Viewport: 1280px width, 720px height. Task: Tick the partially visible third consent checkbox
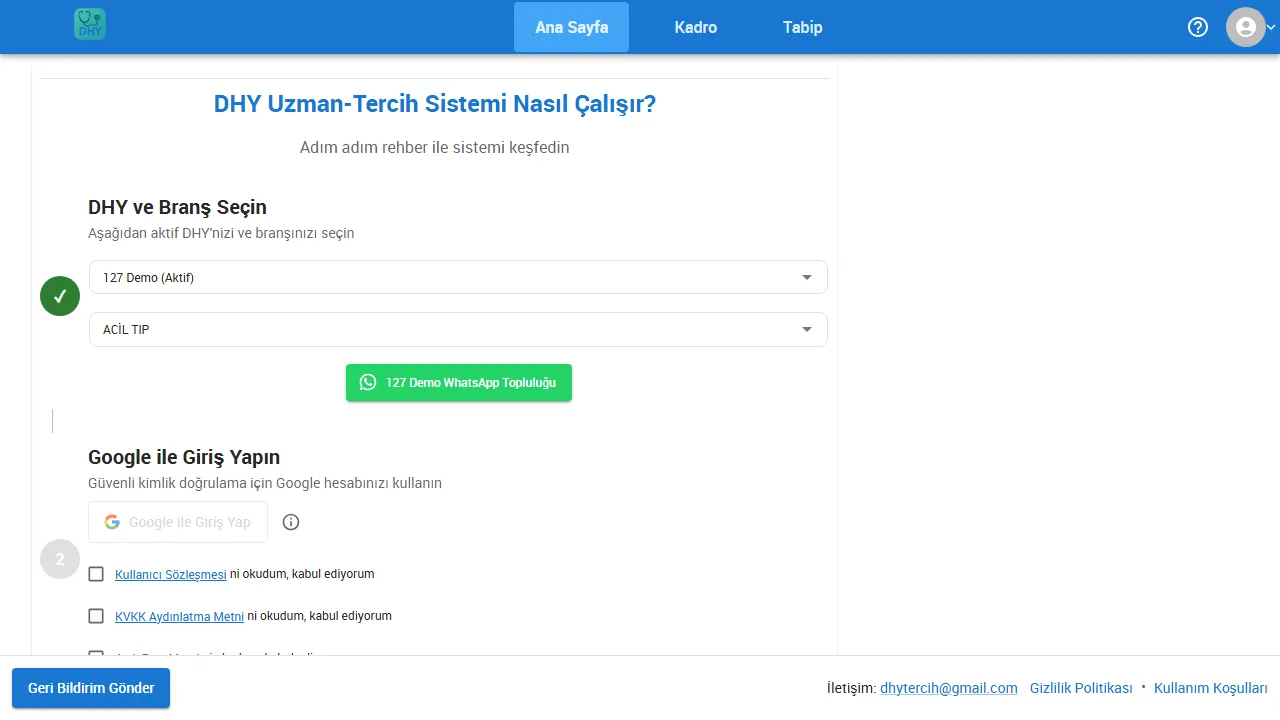96,655
